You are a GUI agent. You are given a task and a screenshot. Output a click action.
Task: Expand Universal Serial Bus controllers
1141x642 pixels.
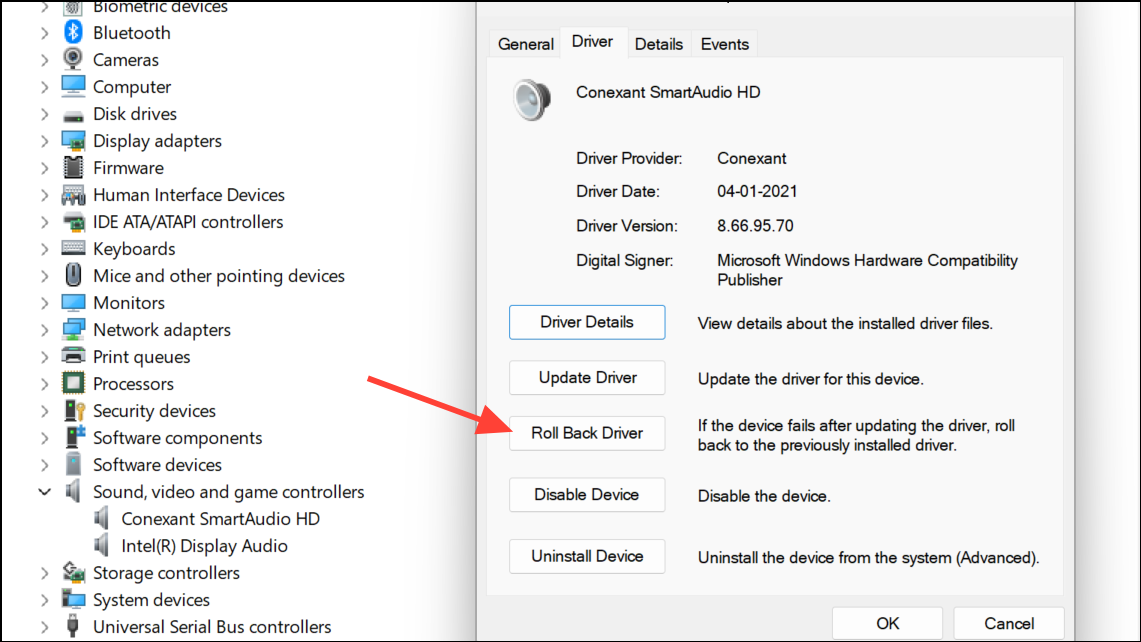coord(44,627)
